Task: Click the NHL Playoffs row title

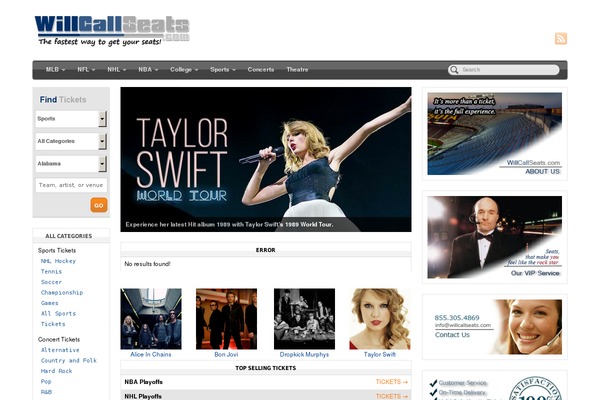Action: tap(143, 396)
